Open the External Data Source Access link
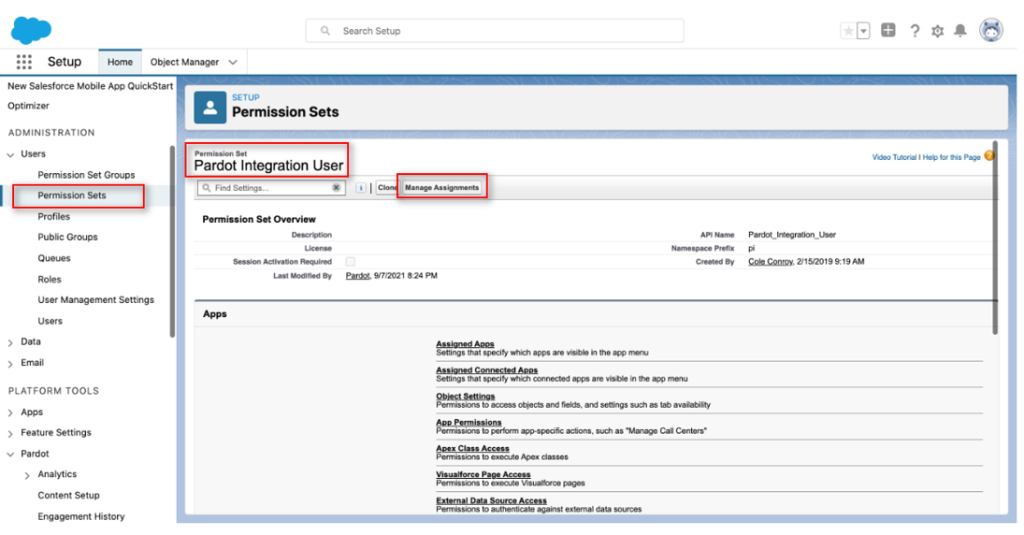 491,500
